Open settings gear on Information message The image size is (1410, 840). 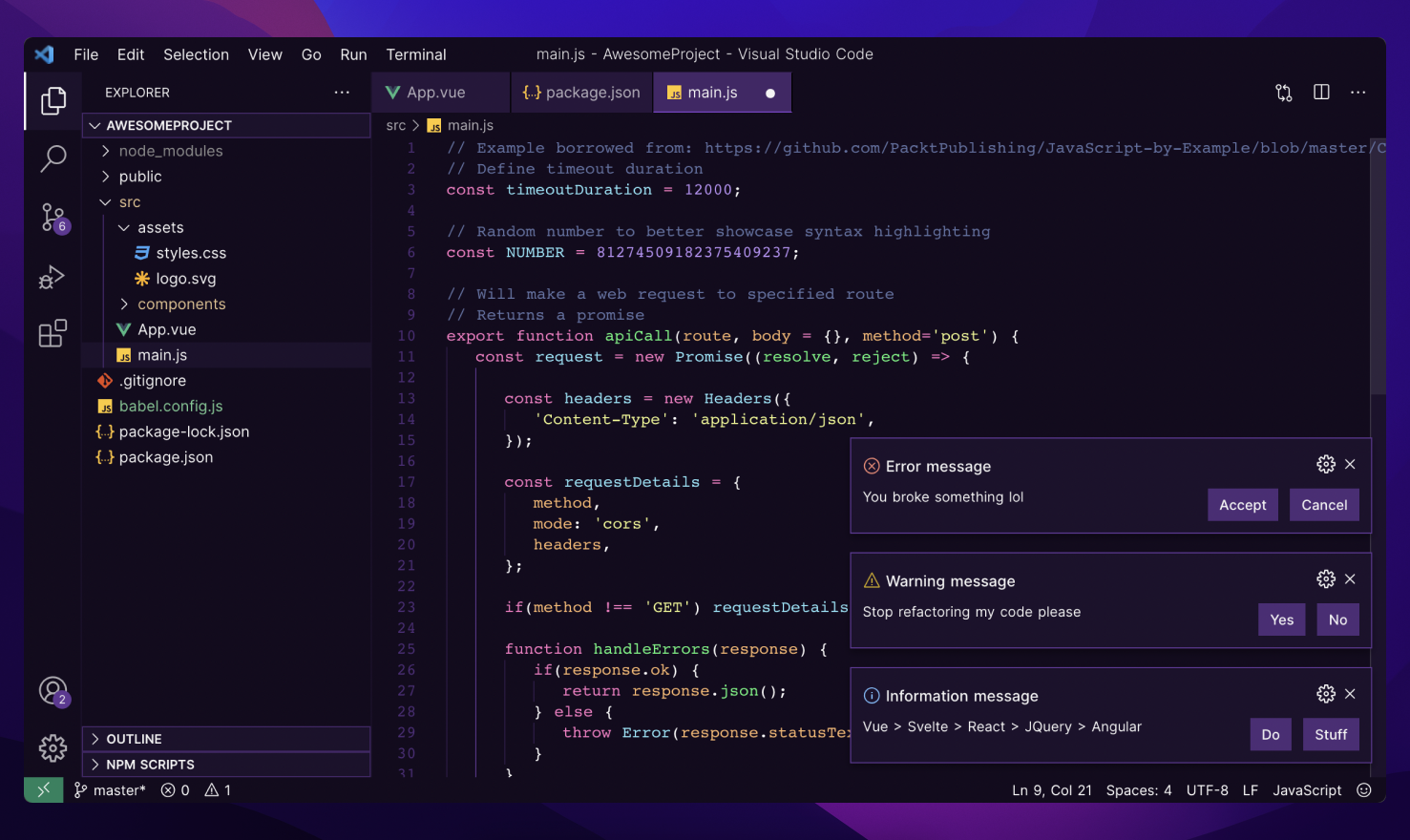click(1326, 693)
